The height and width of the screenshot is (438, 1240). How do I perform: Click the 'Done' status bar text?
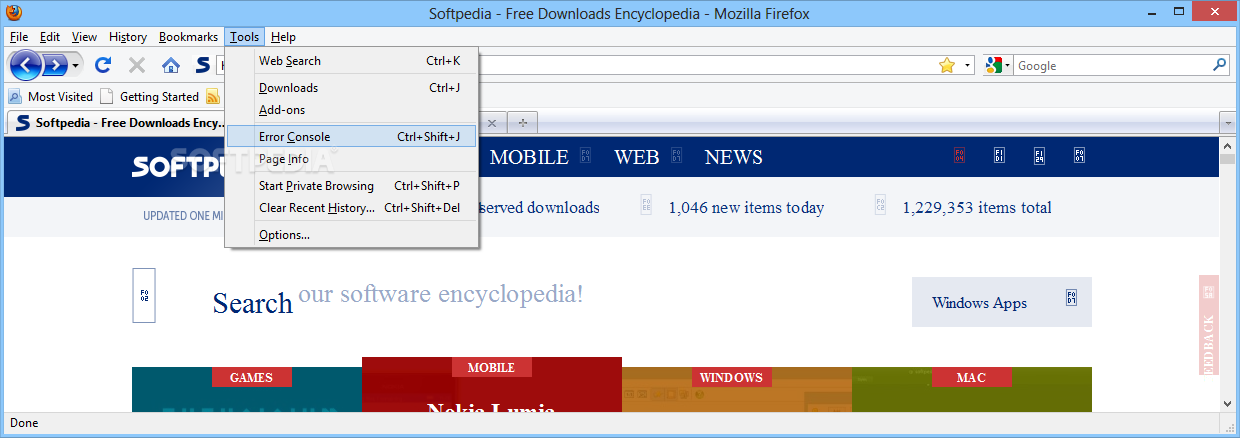[24, 423]
